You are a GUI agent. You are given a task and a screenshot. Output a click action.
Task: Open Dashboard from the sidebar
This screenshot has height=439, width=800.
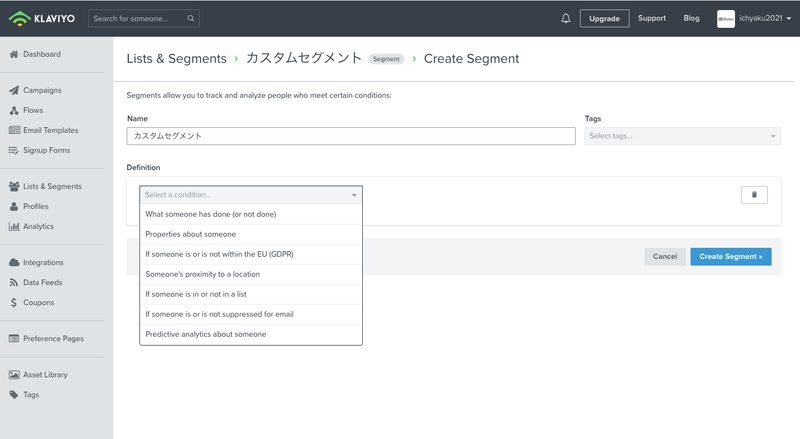click(x=42, y=54)
